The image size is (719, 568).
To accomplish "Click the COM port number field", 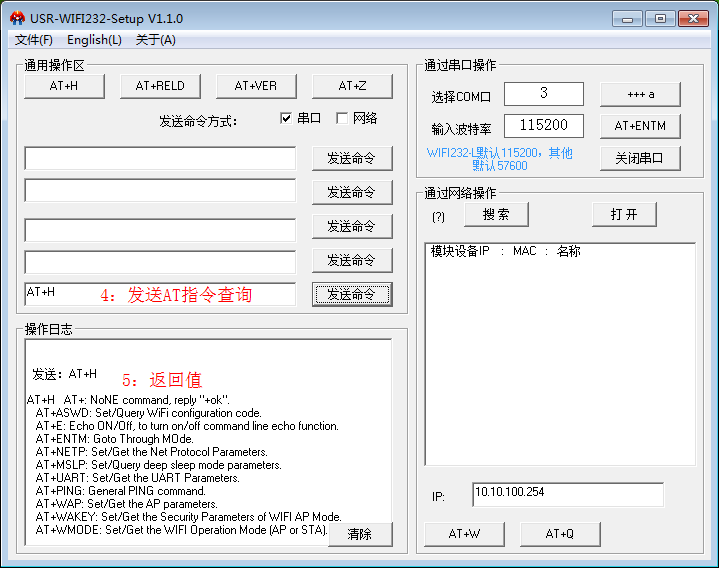I will 543,94.
